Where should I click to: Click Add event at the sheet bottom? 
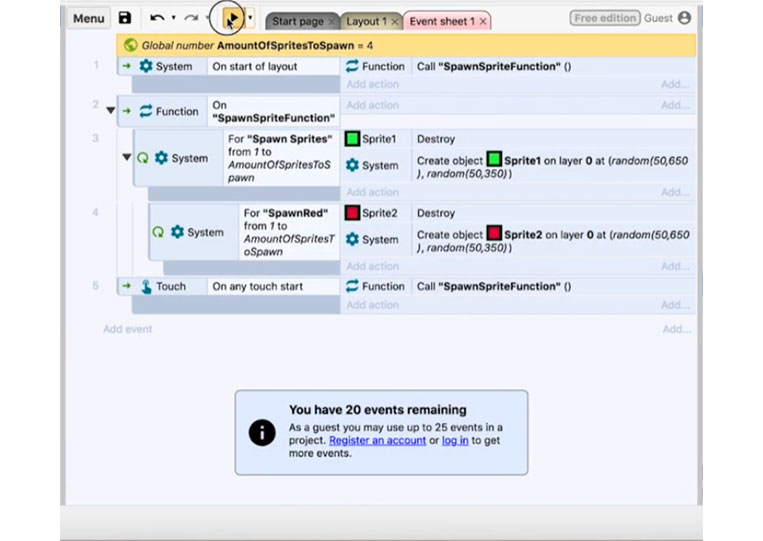coord(127,329)
